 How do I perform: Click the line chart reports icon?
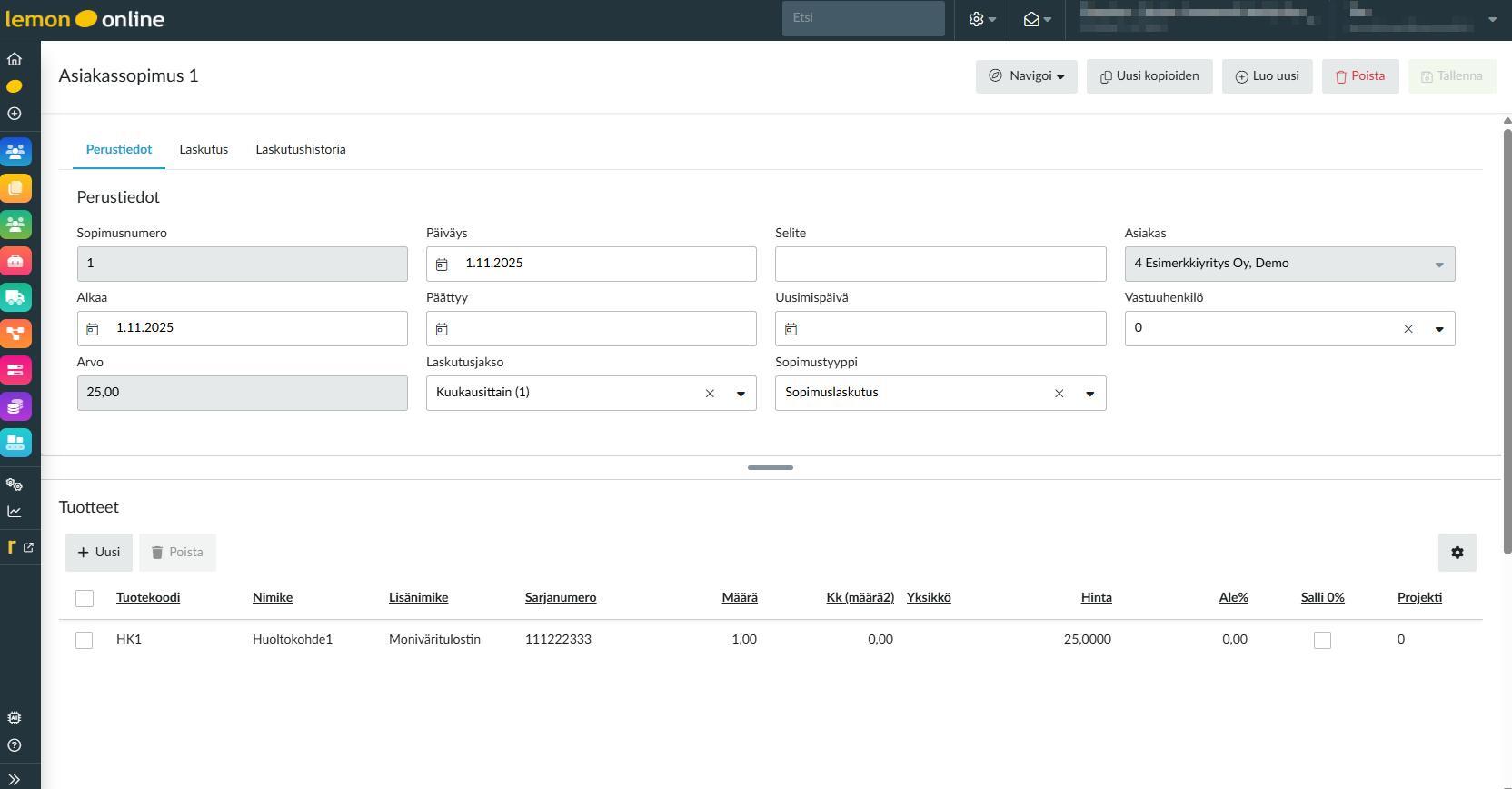tap(15, 511)
